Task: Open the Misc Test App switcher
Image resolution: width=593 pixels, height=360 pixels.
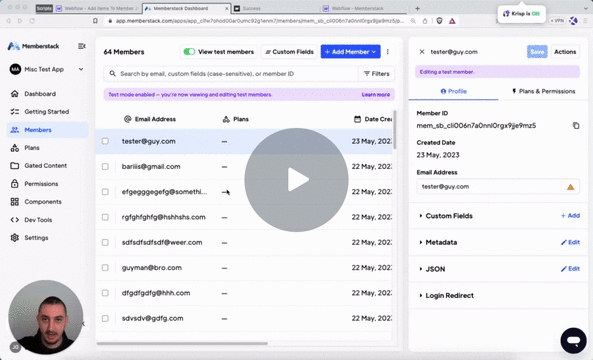Action: pos(47,69)
